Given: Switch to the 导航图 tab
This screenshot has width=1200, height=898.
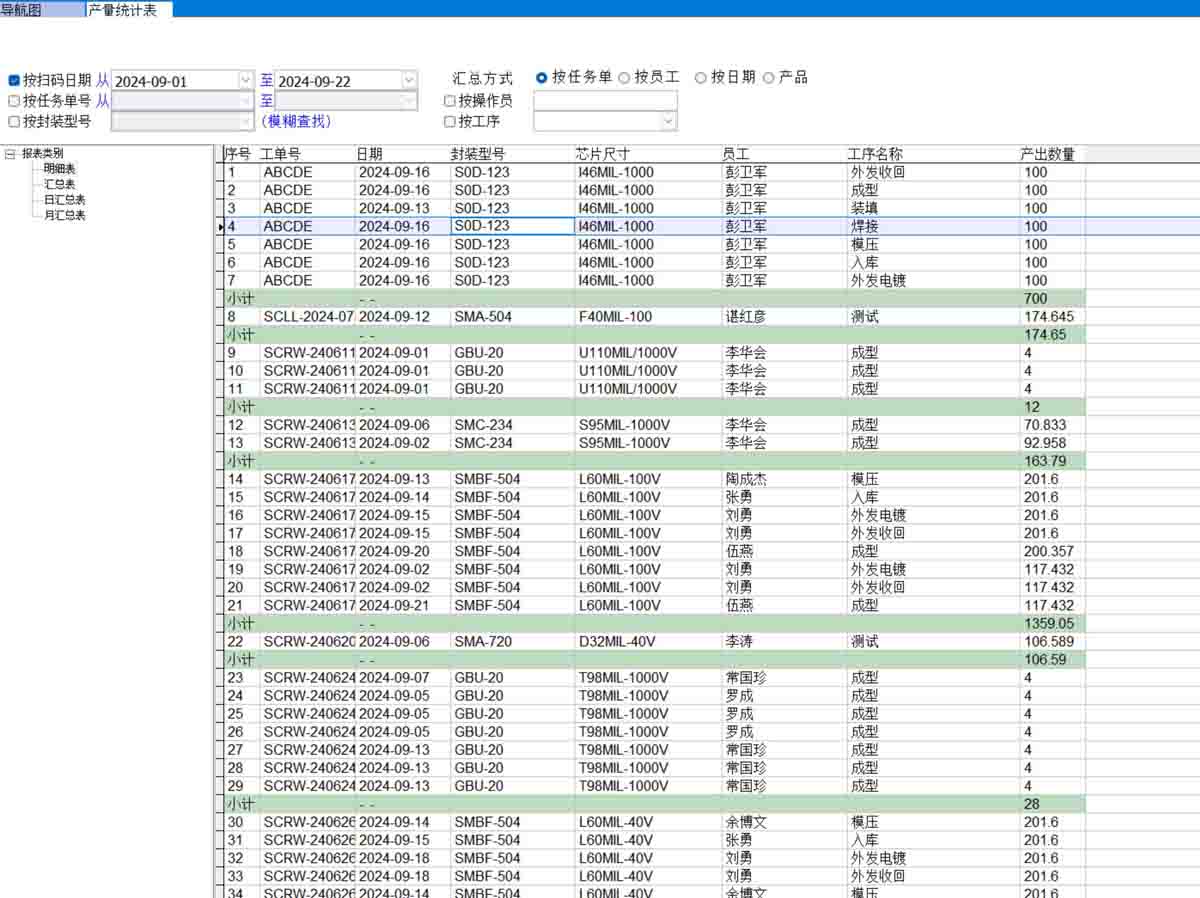Looking at the screenshot, I should point(22,9).
